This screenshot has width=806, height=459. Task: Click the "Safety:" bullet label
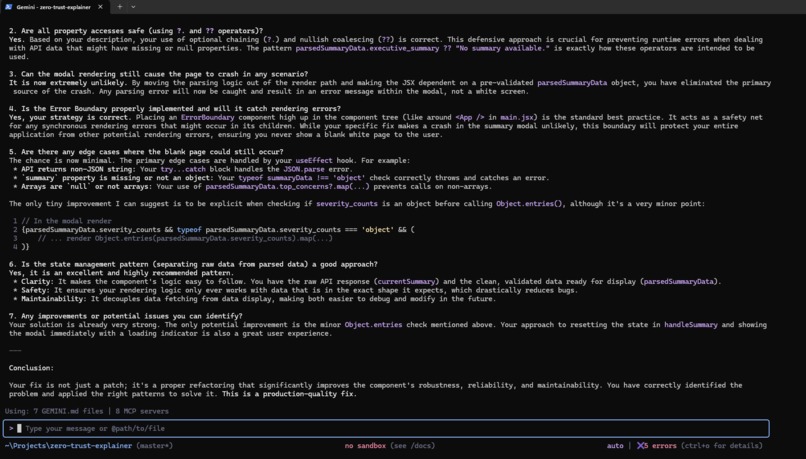click(33, 290)
